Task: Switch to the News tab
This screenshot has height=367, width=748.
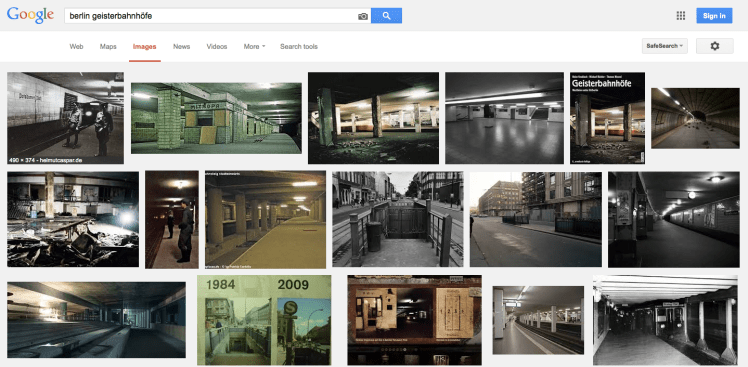Action: (x=181, y=47)
